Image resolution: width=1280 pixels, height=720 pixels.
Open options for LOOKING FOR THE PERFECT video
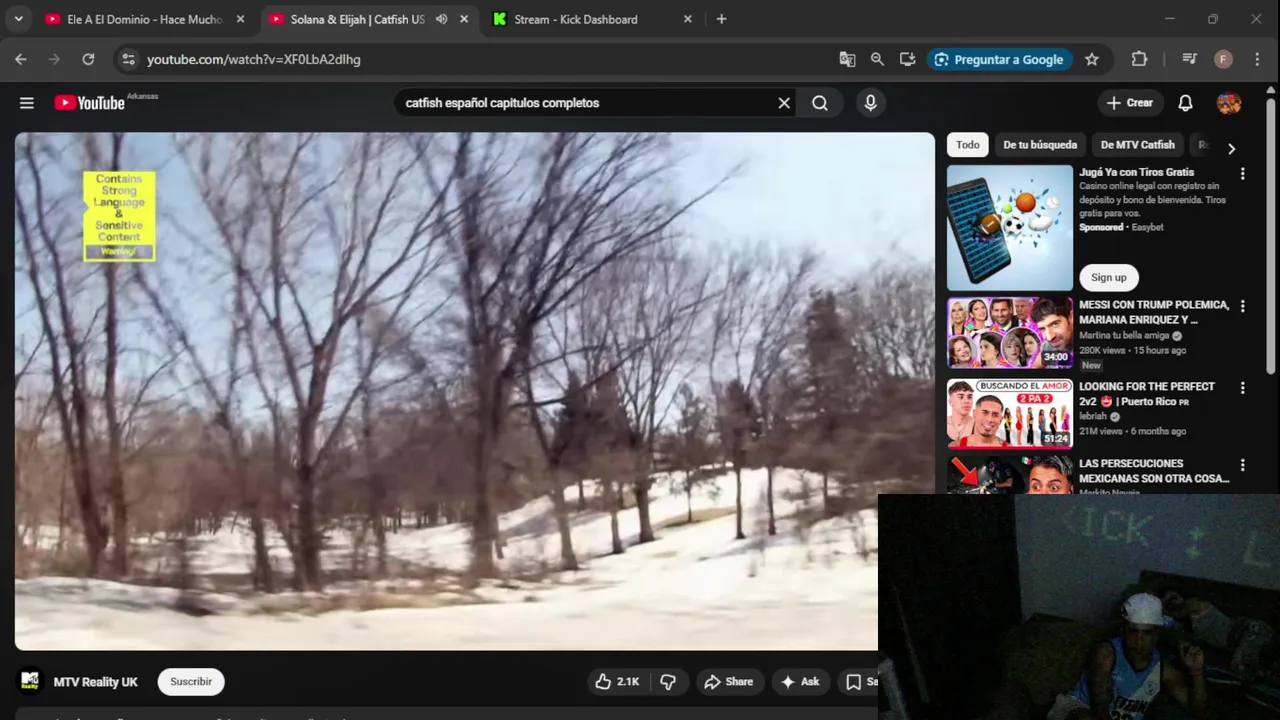coord(1242,388)
